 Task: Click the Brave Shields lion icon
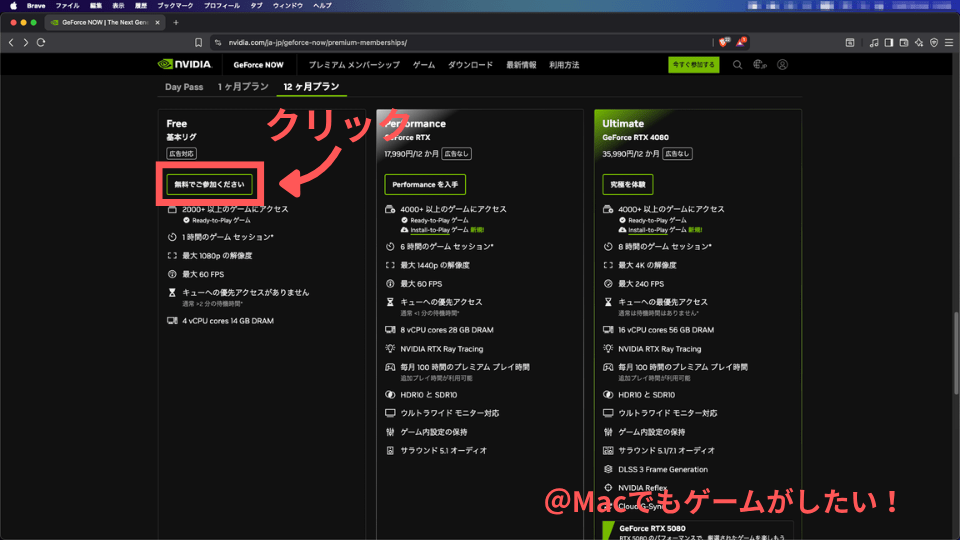(x=723, y=42)
